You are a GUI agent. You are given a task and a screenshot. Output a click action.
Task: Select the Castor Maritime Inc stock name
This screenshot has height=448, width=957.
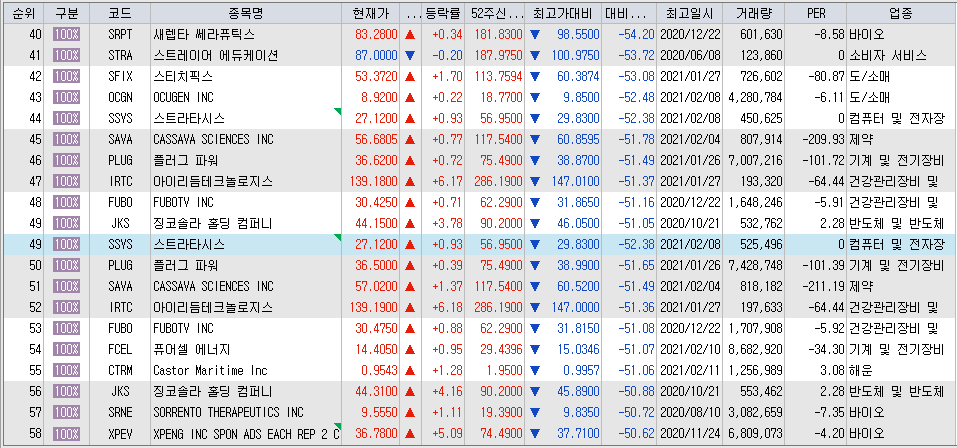(211, 370)
